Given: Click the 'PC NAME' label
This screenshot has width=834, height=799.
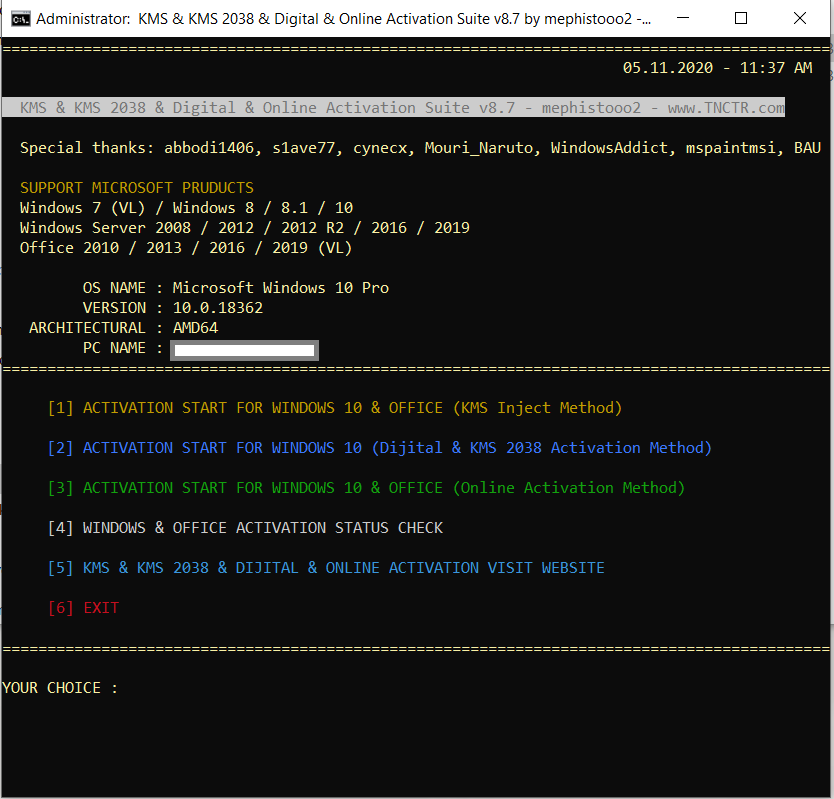Looking at the screenshot, I should 114,348.
